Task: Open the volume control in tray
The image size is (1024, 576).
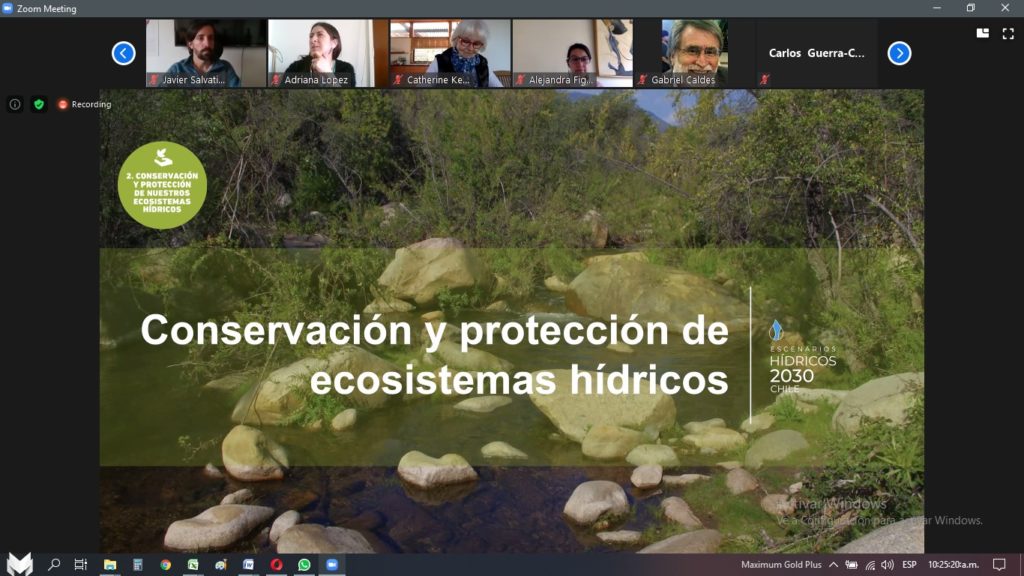Action: 887,565
